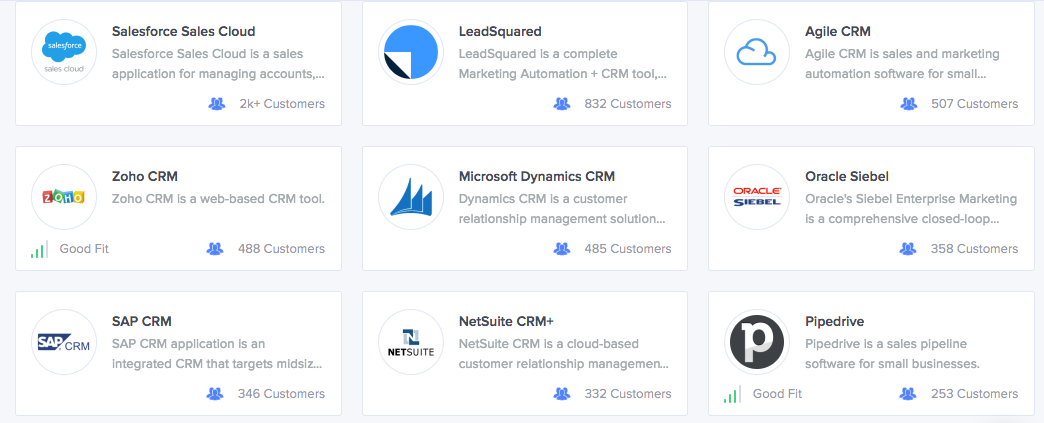1044x423 pixels.
Task: Open the Oracle Siebel title link
Action: click(847, 177)
